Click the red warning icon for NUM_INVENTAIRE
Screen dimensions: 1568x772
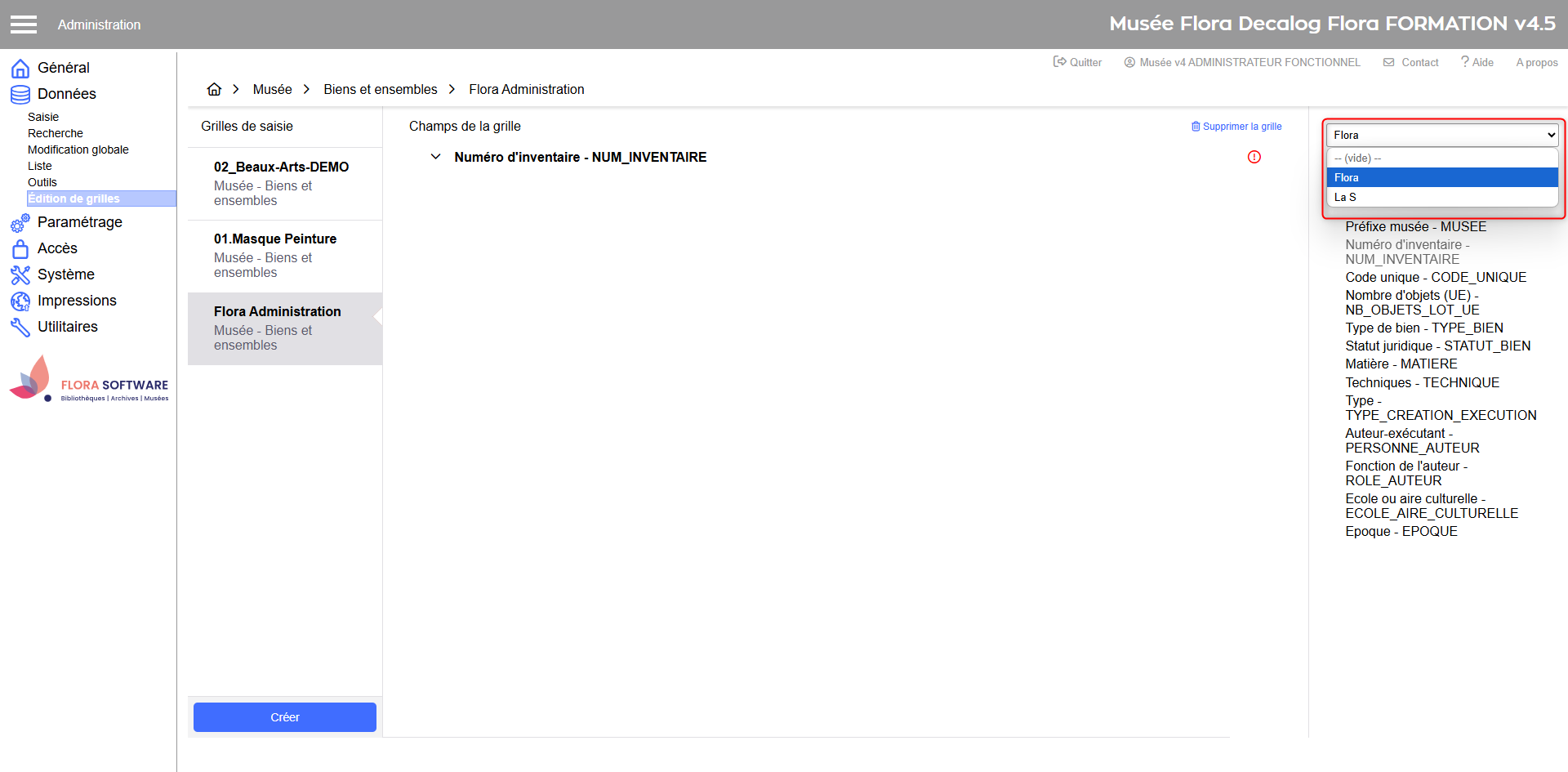(1254, 157)
